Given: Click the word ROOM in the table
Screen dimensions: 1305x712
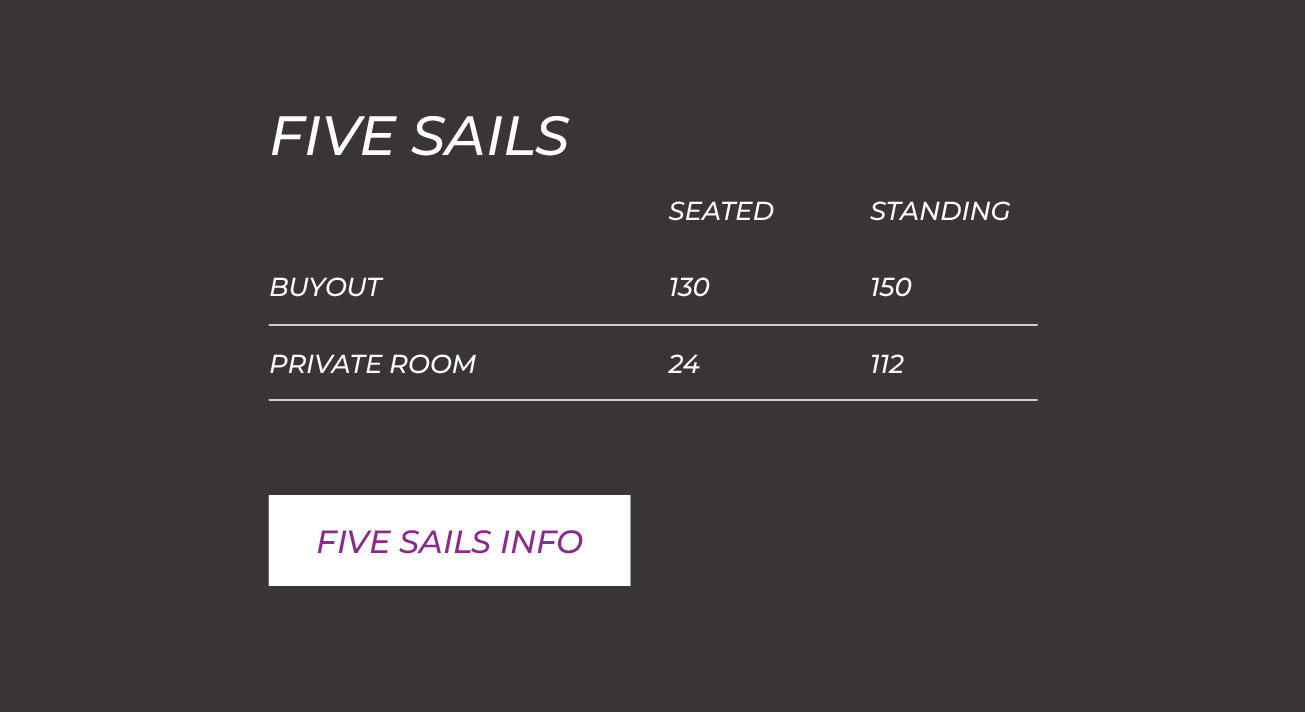Looking at the screenshot, I should coord(432,364).
